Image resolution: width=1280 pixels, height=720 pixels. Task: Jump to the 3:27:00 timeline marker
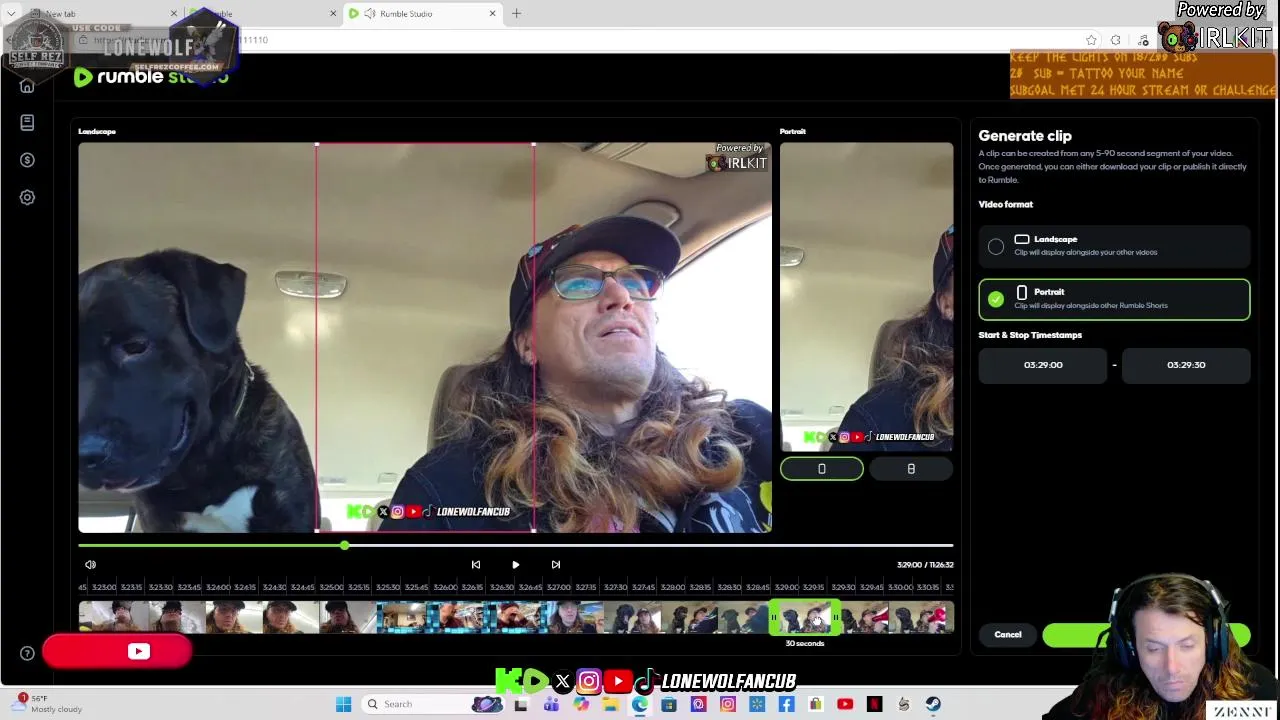558,587
